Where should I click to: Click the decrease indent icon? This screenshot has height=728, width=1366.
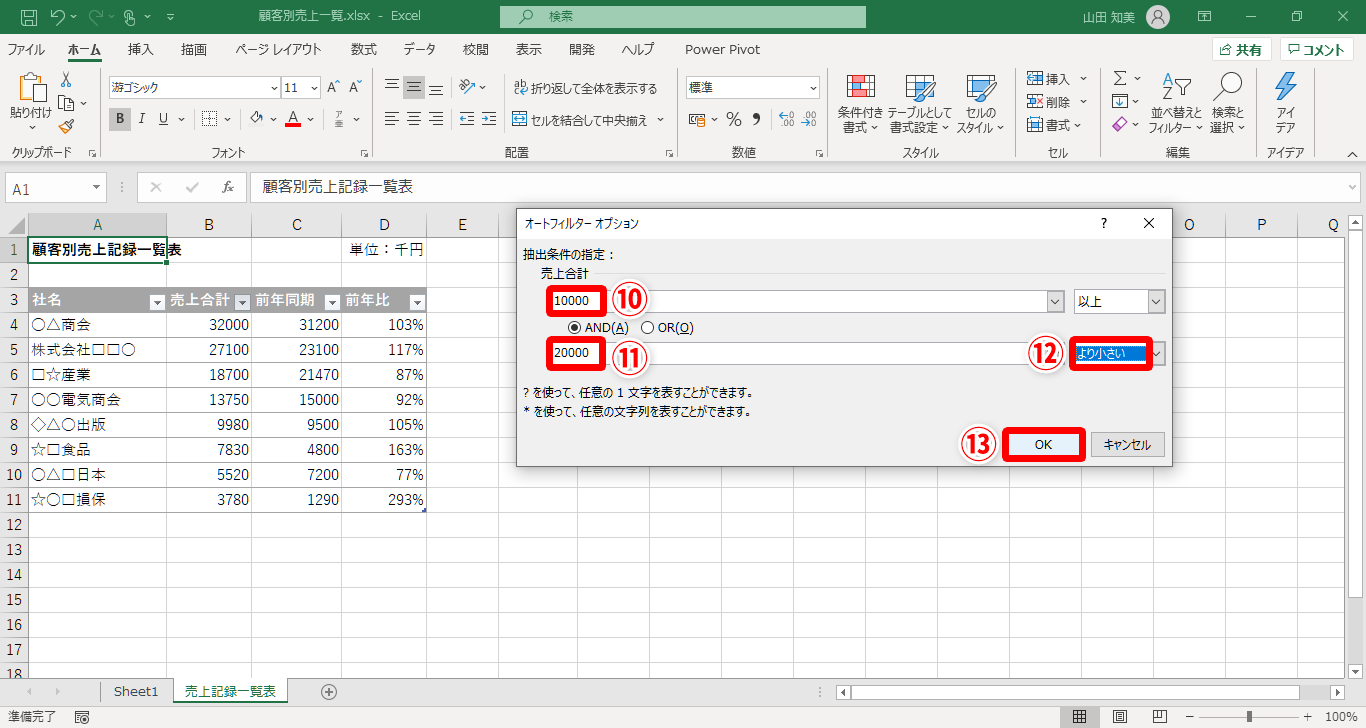click(467, 119)
